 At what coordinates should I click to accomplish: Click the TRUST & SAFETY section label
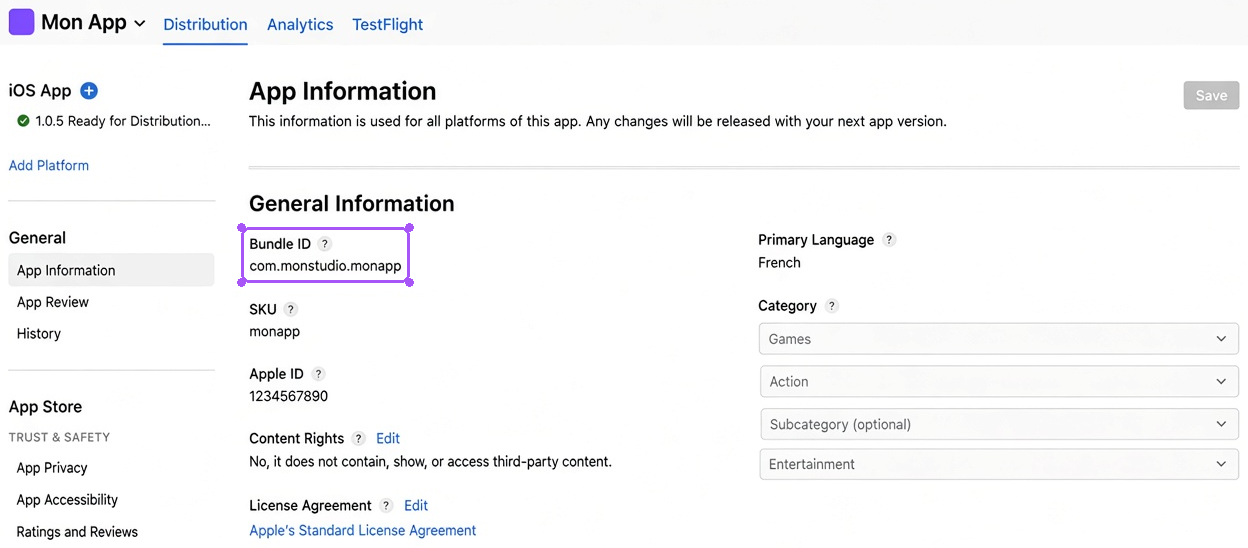point(59,437)
